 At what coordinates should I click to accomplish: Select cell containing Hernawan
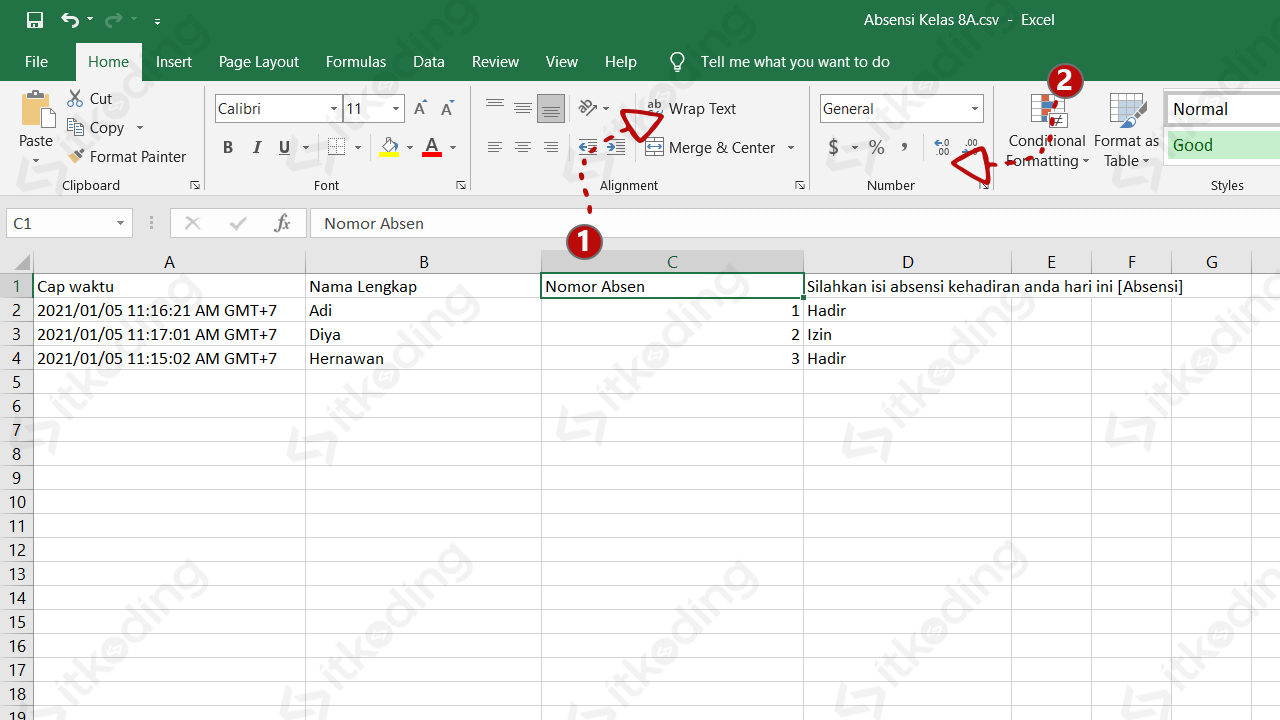click(x=423, y=358)
